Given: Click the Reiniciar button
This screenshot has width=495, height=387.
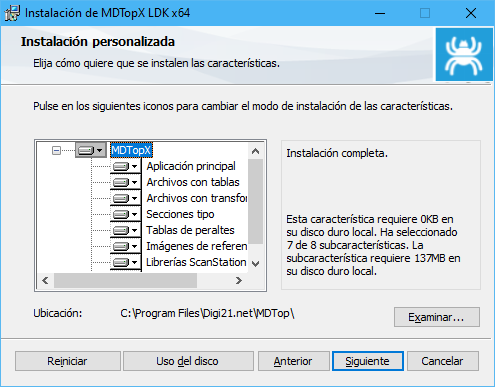Looking at the screenshot, I should (68, 361).
